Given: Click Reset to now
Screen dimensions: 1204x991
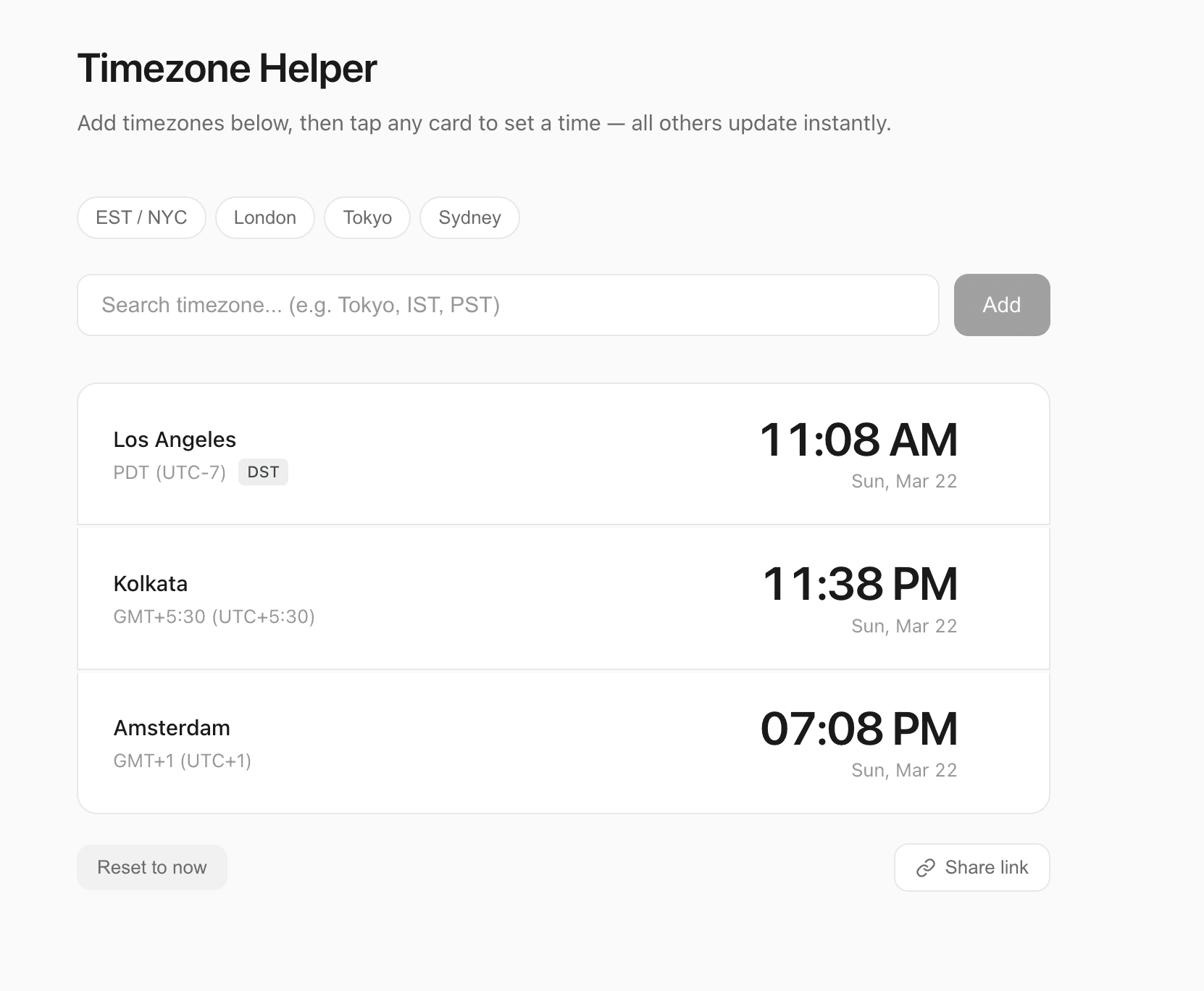Looking at the screenshot, I should [x=151, y=867].
